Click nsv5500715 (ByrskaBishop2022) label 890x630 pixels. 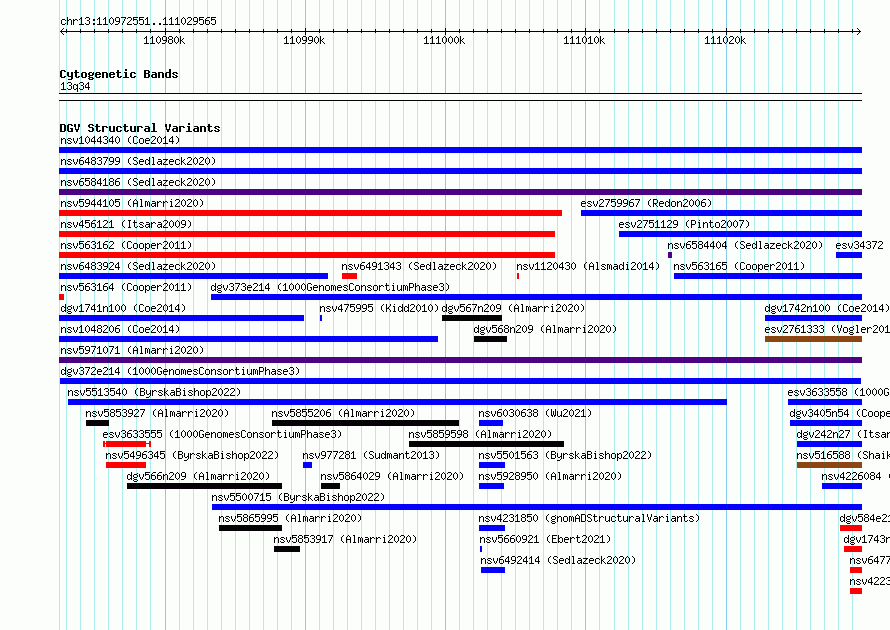(x=298, y=497)
